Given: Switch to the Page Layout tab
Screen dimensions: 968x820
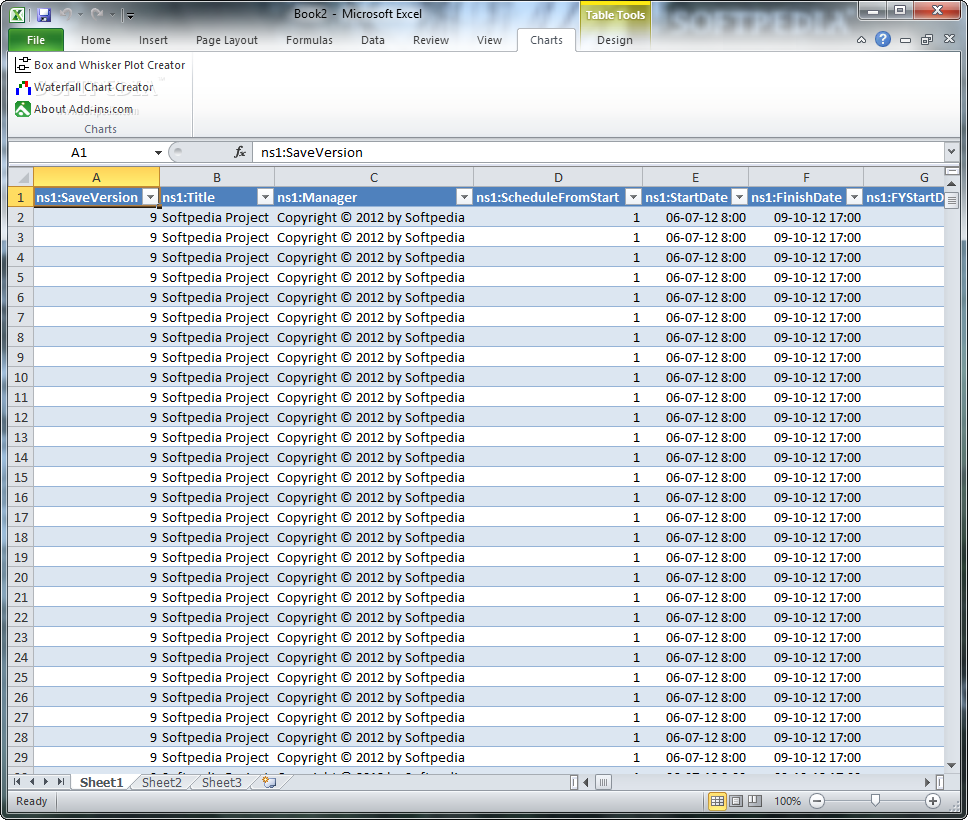Looking at the screenshot, I should point(227,40).
